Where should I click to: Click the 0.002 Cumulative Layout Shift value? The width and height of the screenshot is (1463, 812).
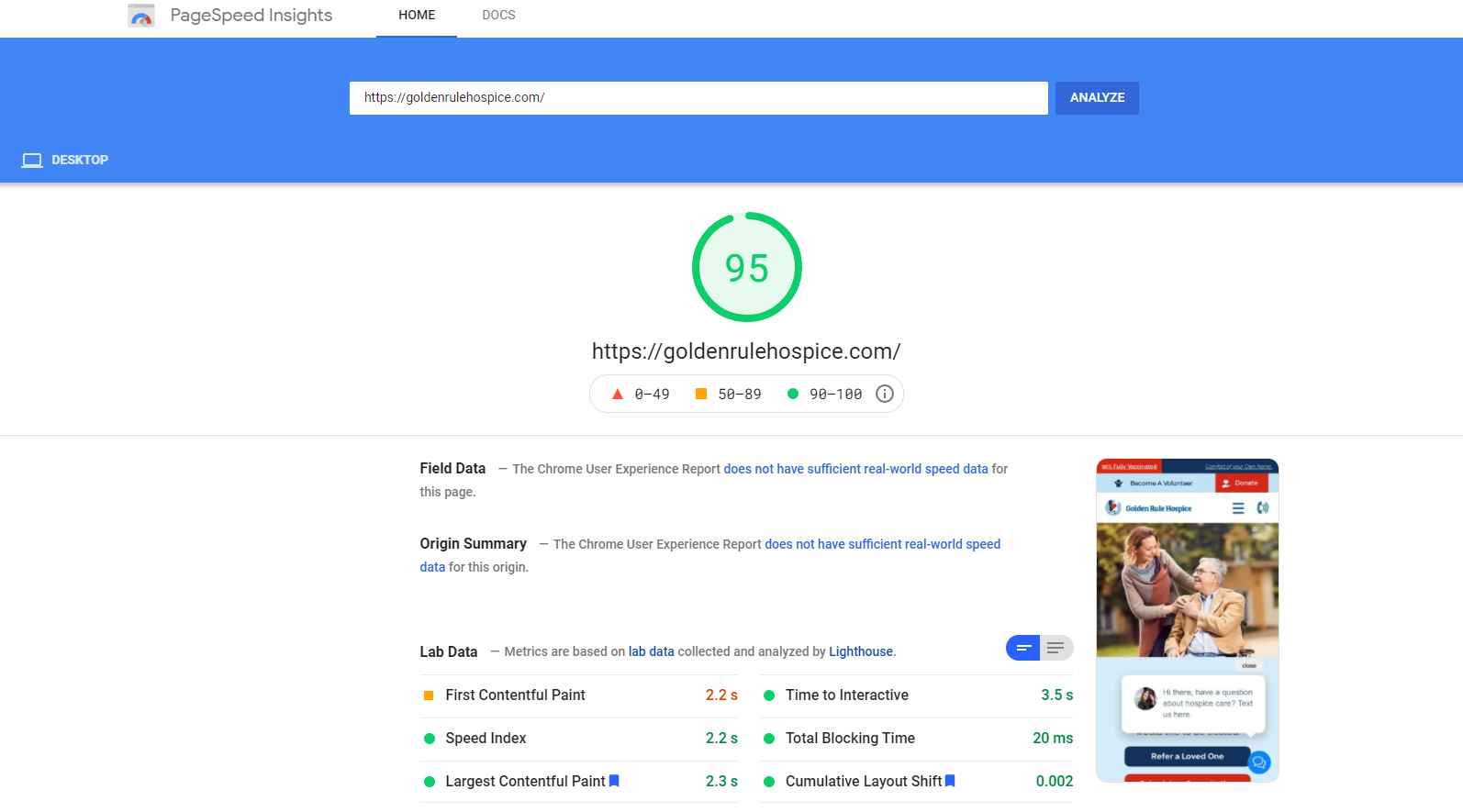pos(1055,782)
